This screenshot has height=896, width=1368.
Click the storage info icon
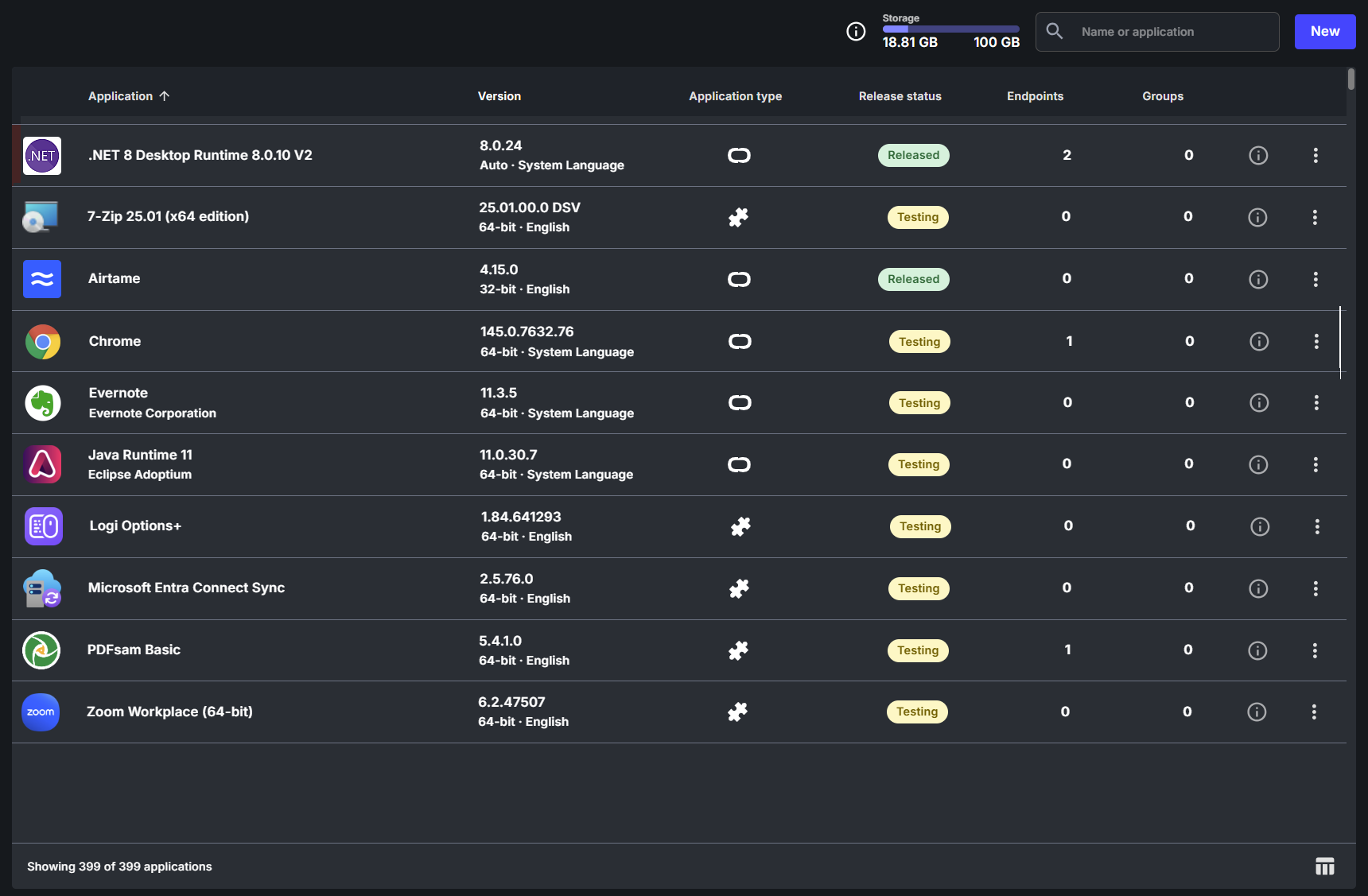[x=856, y=32]
